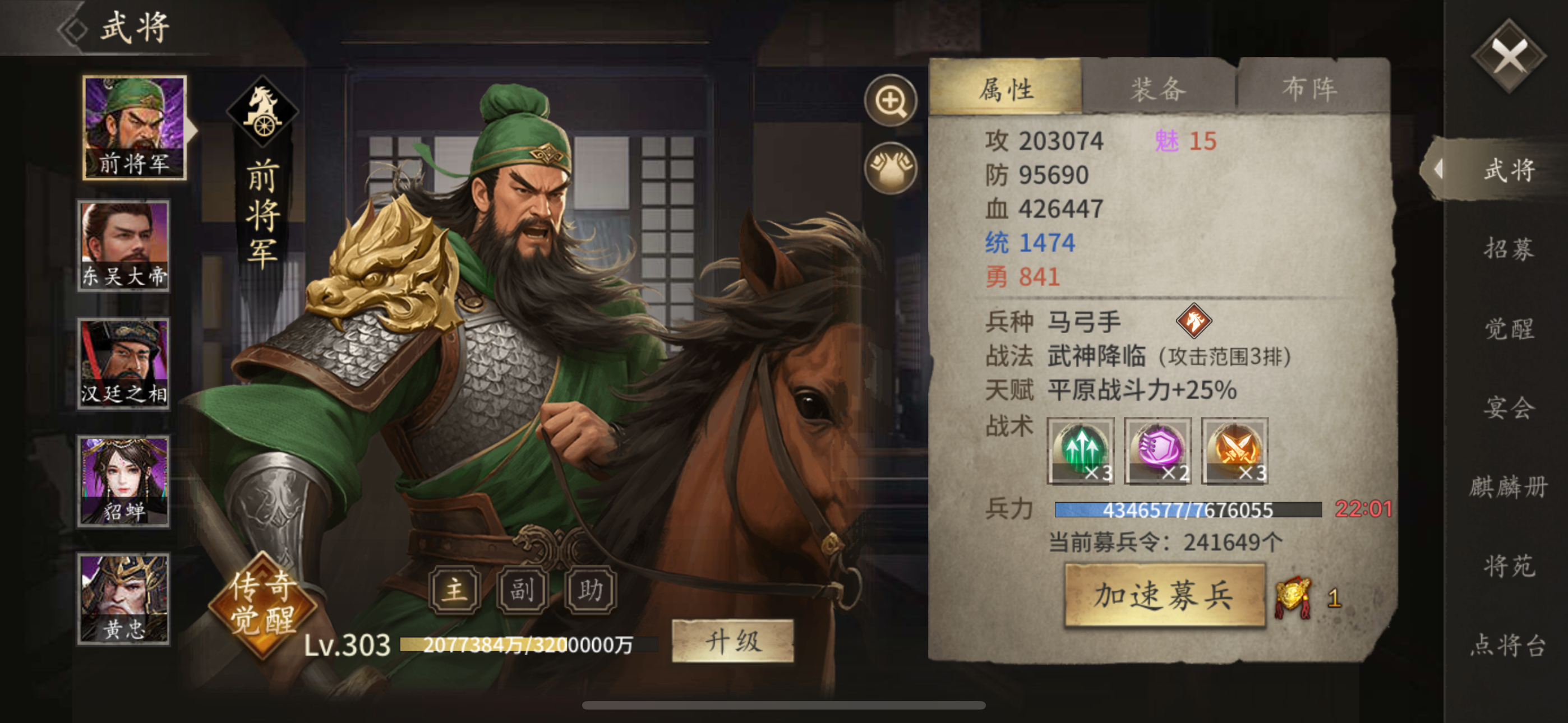Click the magnifier zoom portrait icon
The image size is (1568, 723).
(x=891, y=101)
